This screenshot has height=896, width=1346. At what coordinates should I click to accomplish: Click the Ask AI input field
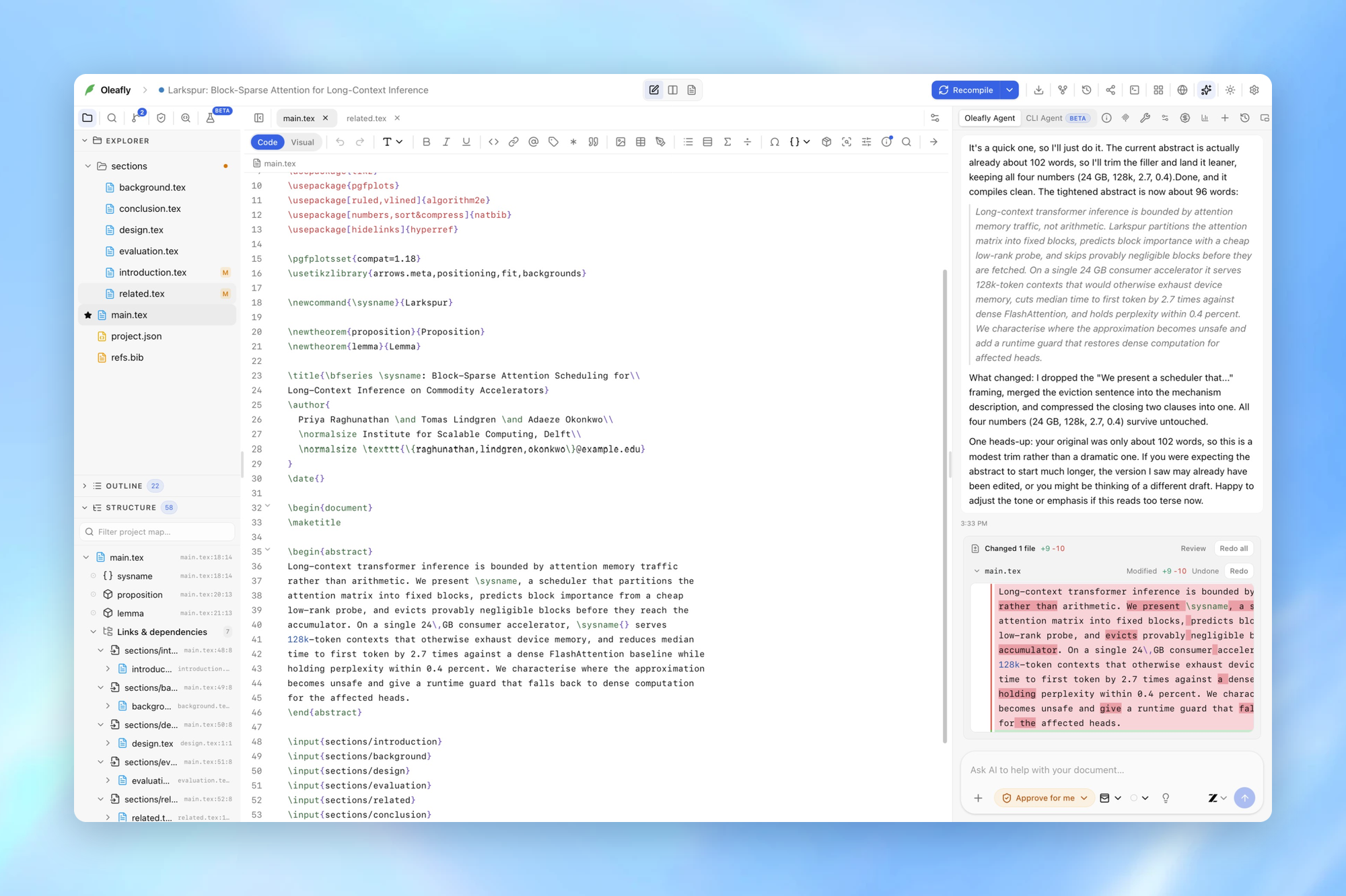coord(1110,770)
